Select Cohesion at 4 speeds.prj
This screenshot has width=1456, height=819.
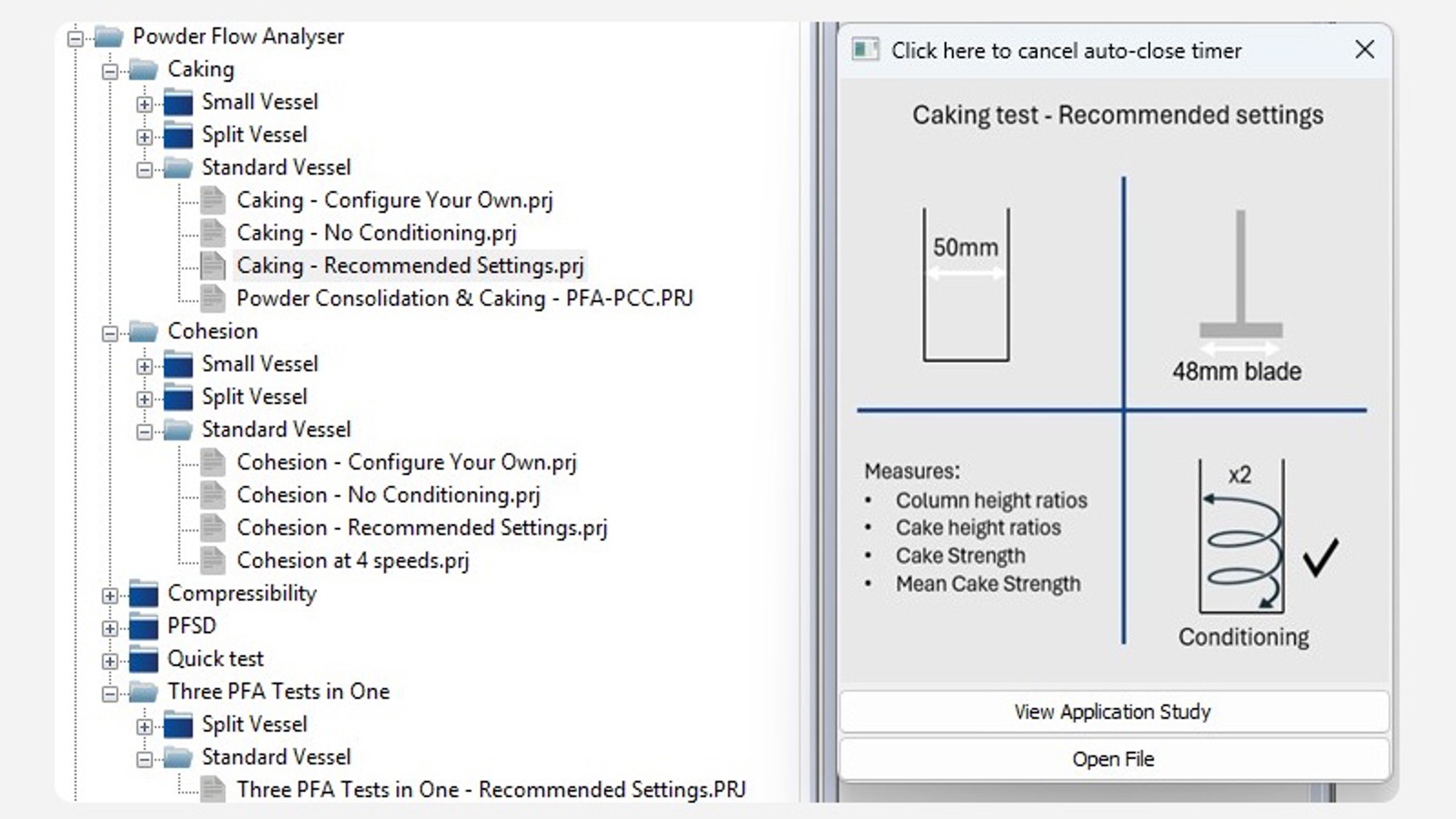[353, 561]
